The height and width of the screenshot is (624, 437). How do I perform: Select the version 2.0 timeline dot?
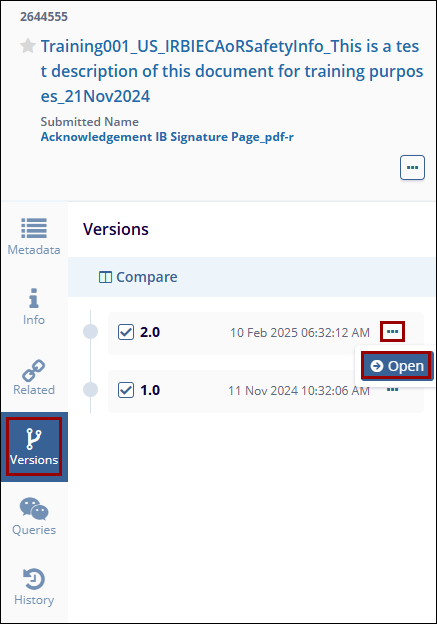(x=91, y=332)
